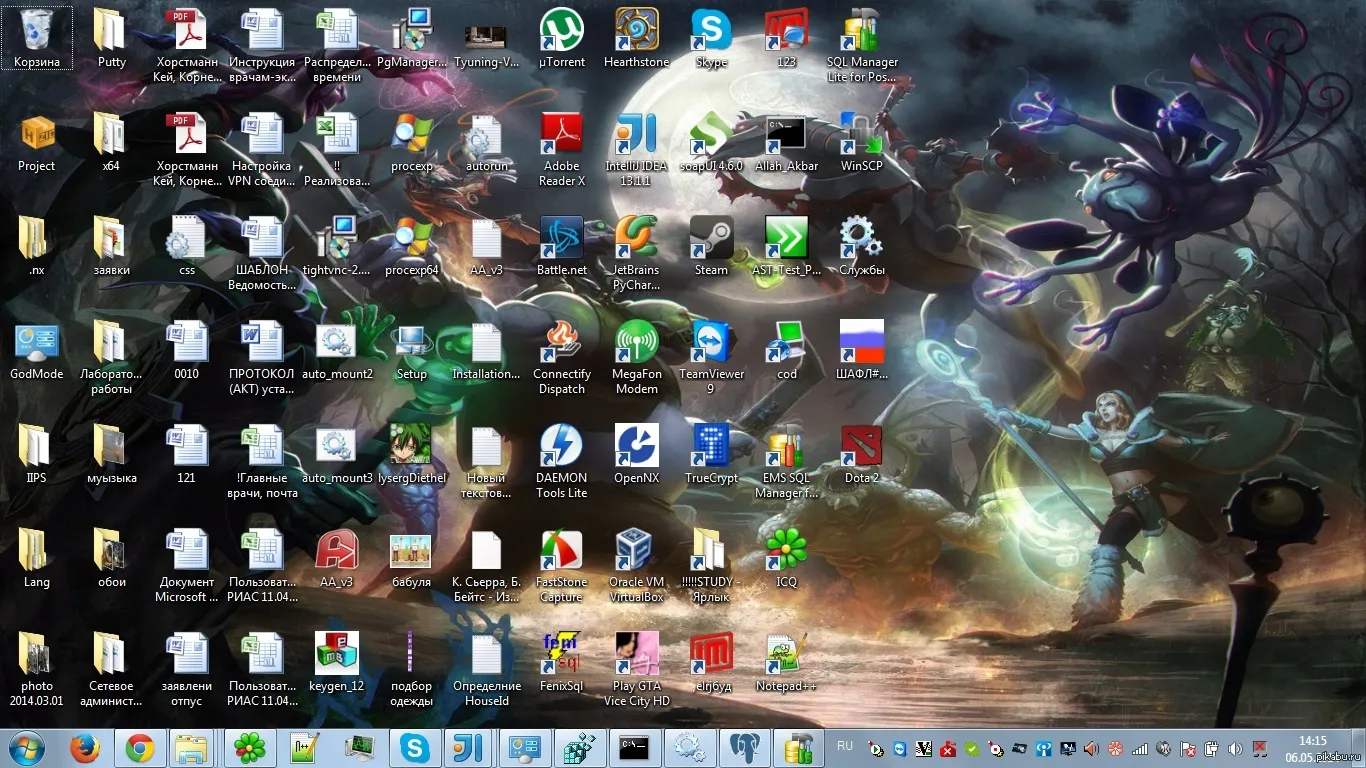Image resolution: width=1366 pixels, height=768 pixels.
Task: Open the MegaFon Modem shortcut
Action: coord(637,358)
